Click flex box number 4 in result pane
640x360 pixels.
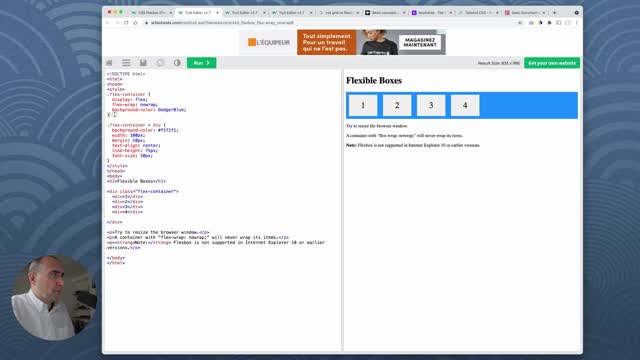pos(465,105)
